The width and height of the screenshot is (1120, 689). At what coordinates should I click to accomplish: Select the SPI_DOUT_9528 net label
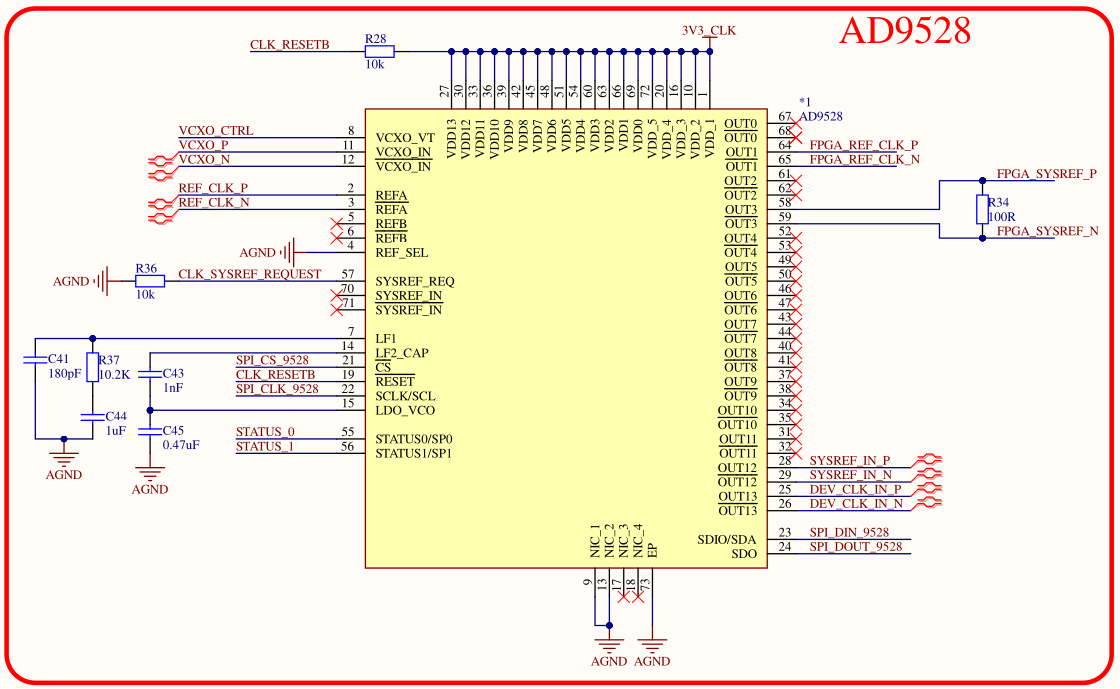tap(856, 546)
